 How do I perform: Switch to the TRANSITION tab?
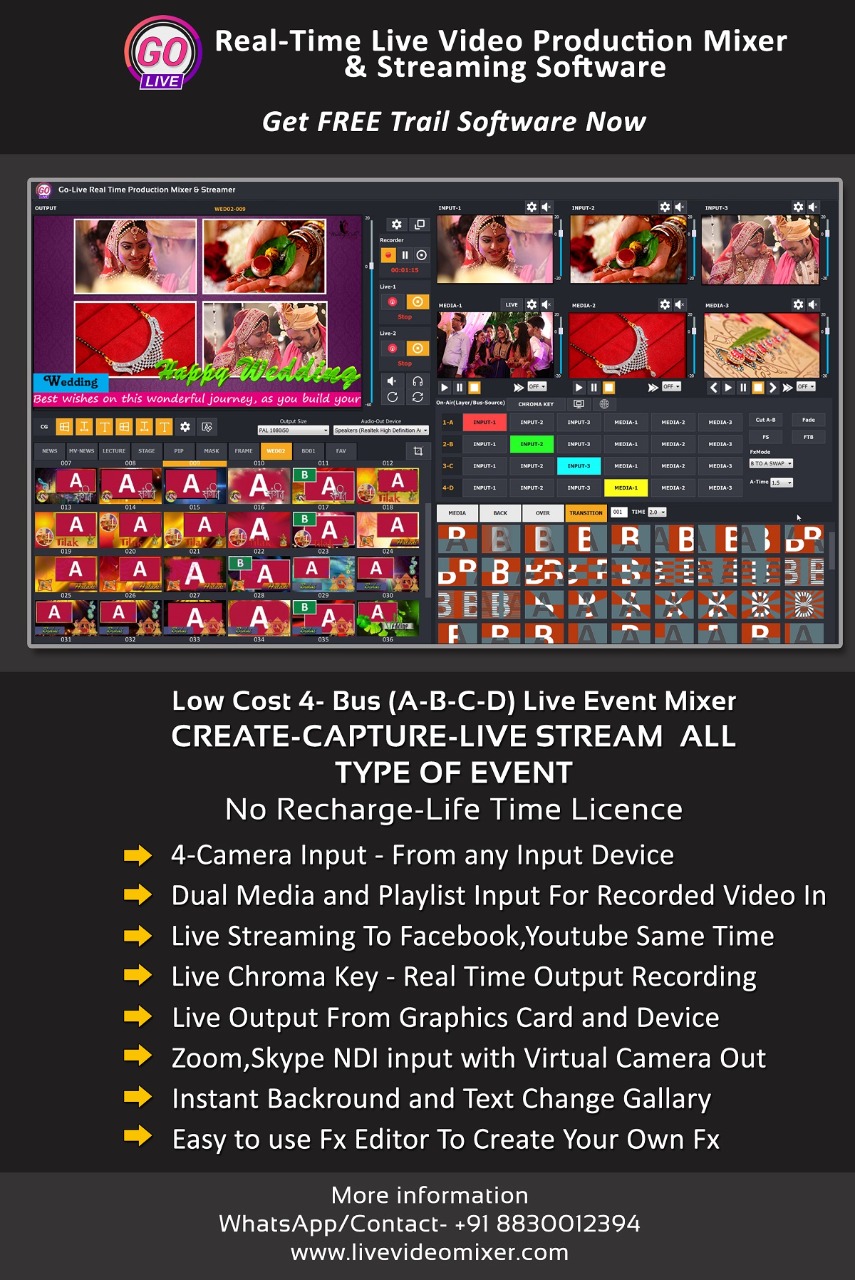(x=586, y=513)
